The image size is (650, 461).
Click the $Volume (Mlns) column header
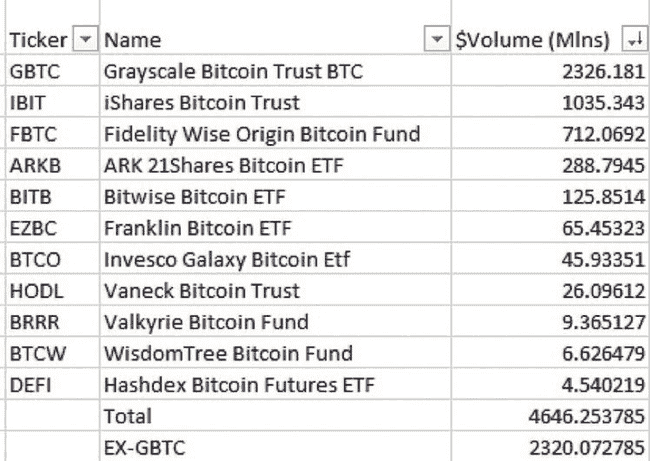tap(533, 40)
